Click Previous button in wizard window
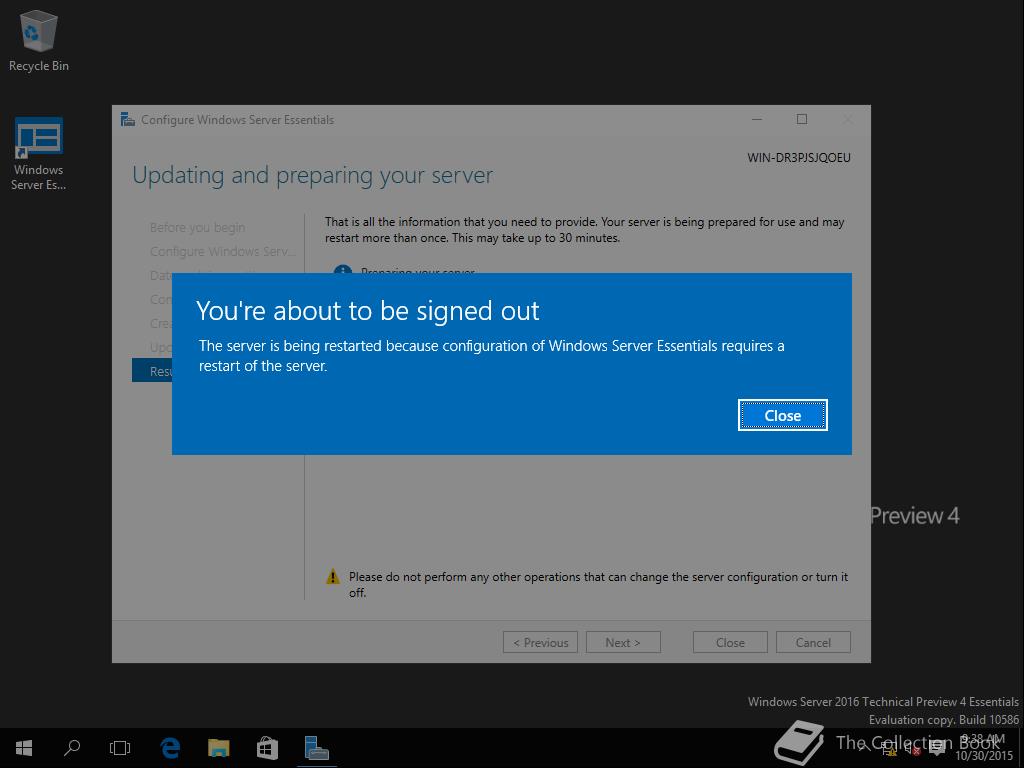1024x768 pixels. [x=540, y=643]
